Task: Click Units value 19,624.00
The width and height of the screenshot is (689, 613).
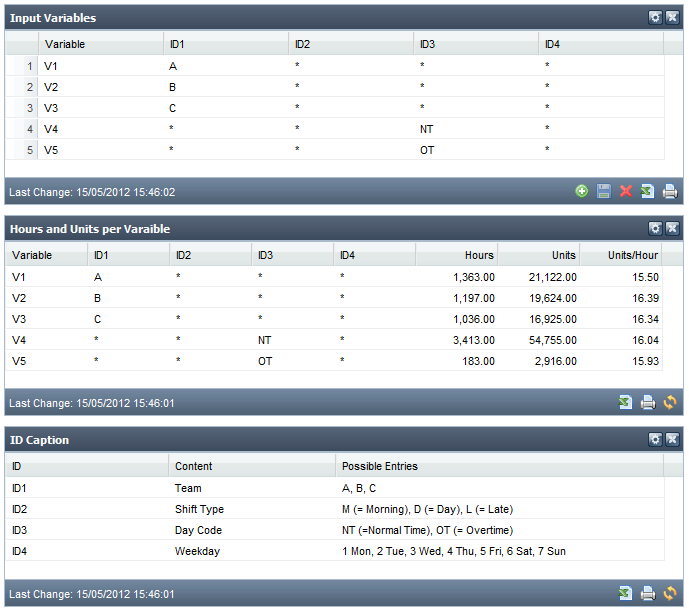Action: click(x=553, y=298)
